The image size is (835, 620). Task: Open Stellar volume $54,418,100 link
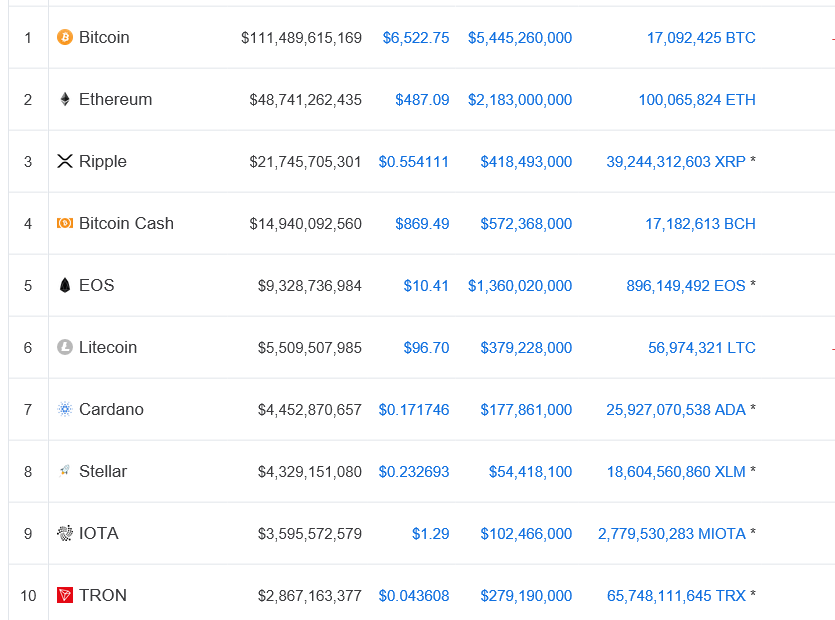[530, 472]
